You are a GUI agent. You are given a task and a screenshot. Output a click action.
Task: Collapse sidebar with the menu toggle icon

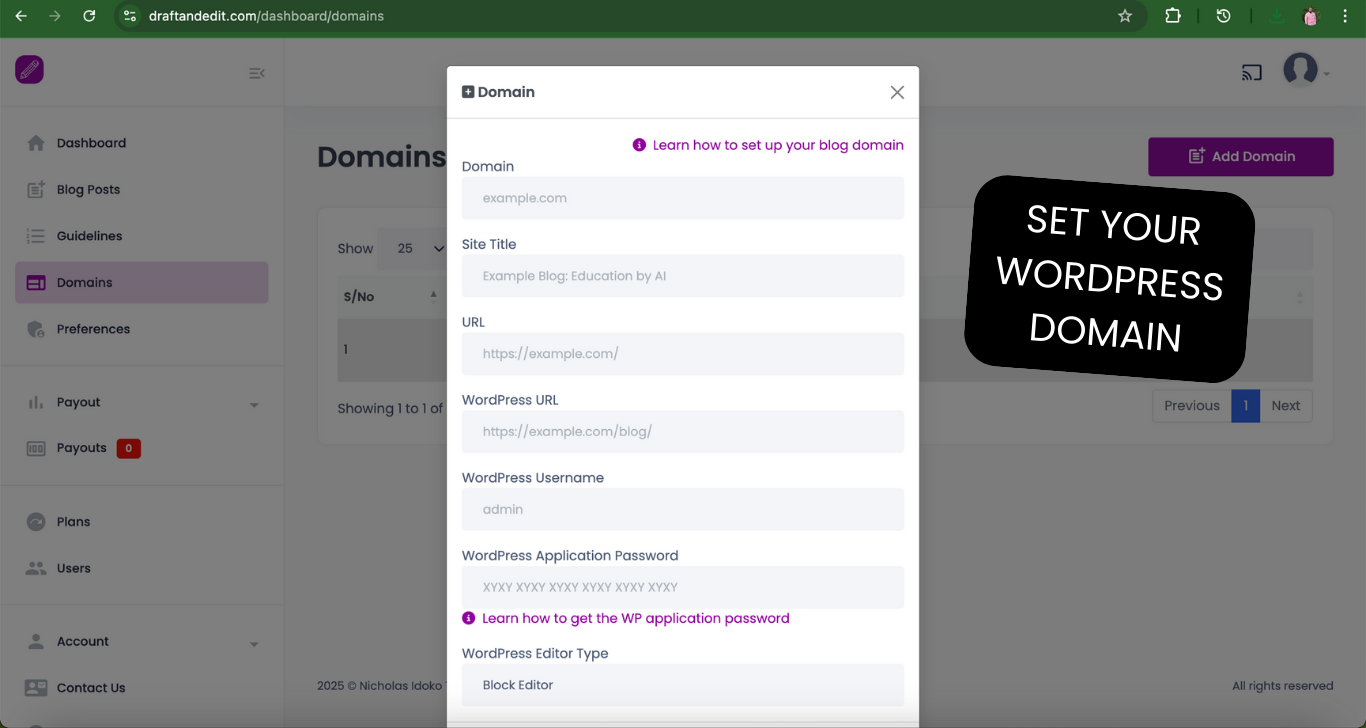[257, 73]
